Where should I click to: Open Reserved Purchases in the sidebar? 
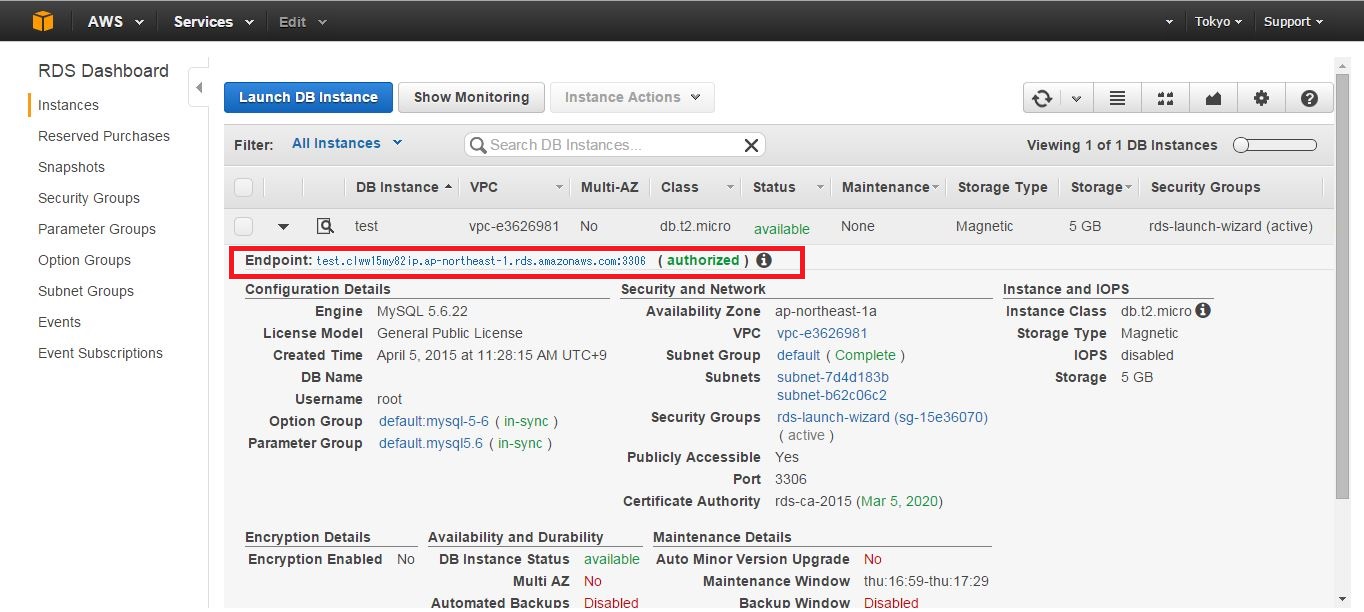[x=104, y=136]
